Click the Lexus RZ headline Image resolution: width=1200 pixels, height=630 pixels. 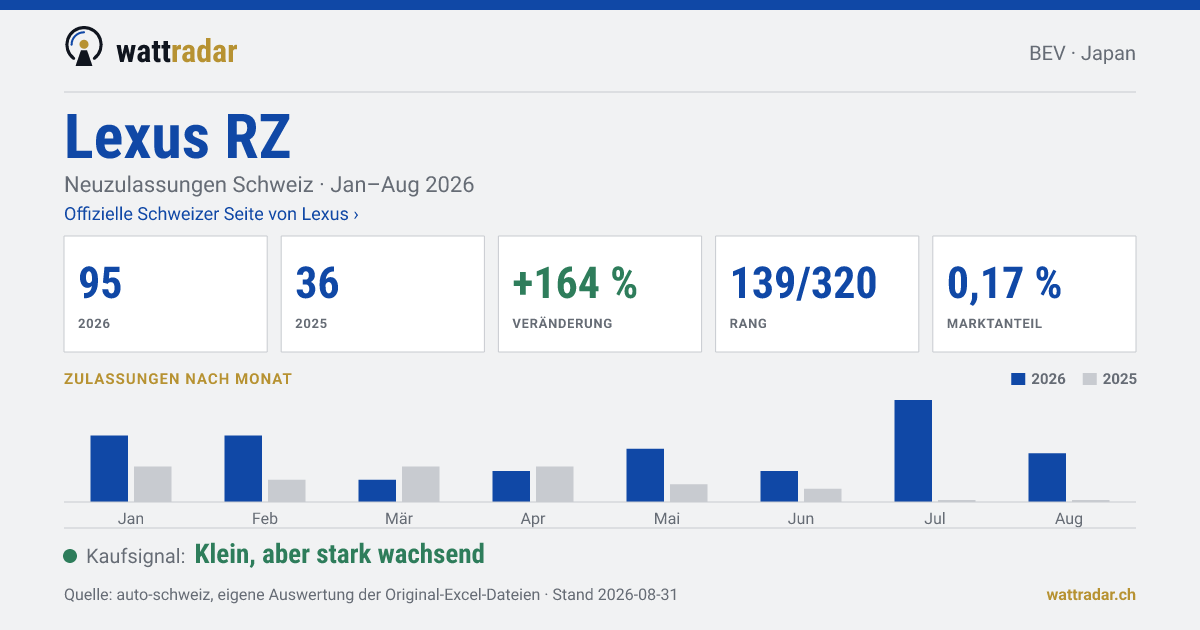[178, 137]
